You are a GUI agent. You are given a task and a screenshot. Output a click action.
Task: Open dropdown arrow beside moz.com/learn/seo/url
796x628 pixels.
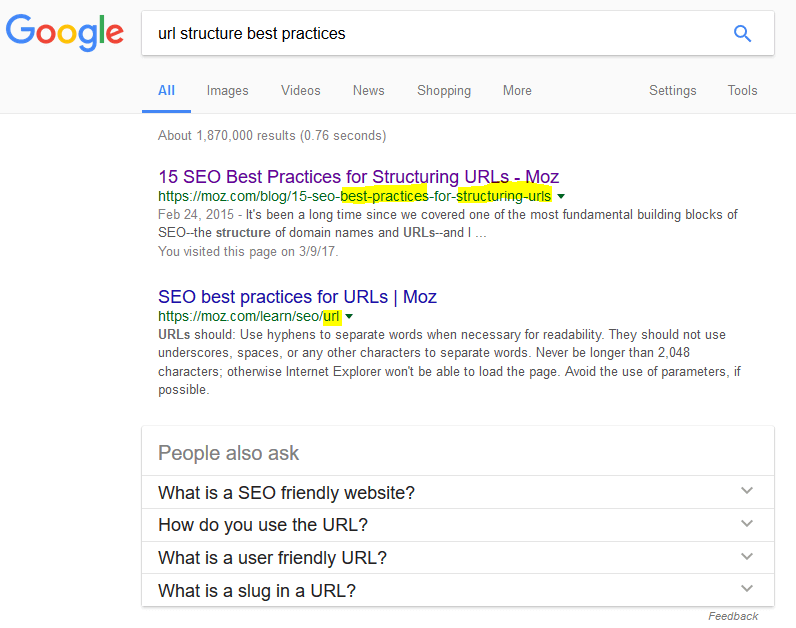(x=349, y=316)
